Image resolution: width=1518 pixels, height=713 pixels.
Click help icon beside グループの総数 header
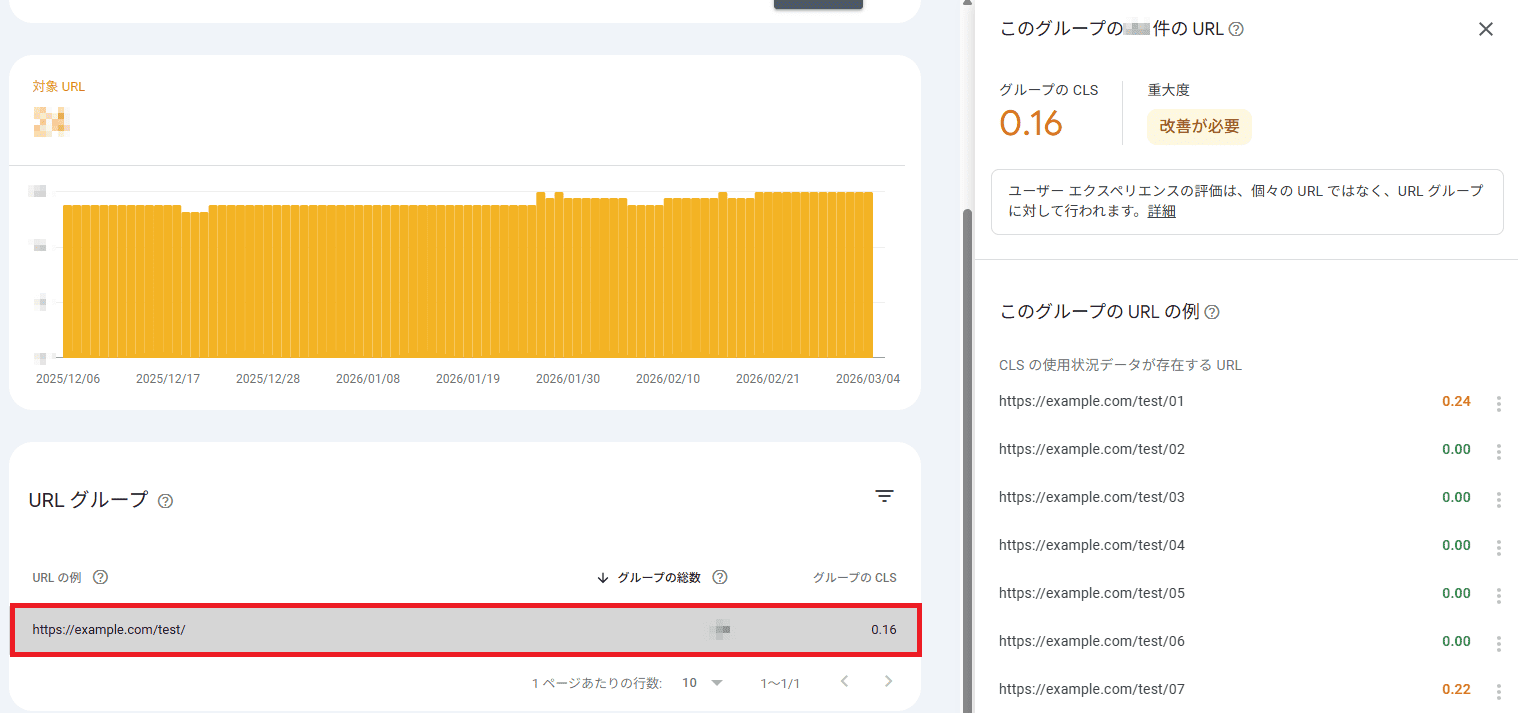[720, 577]
